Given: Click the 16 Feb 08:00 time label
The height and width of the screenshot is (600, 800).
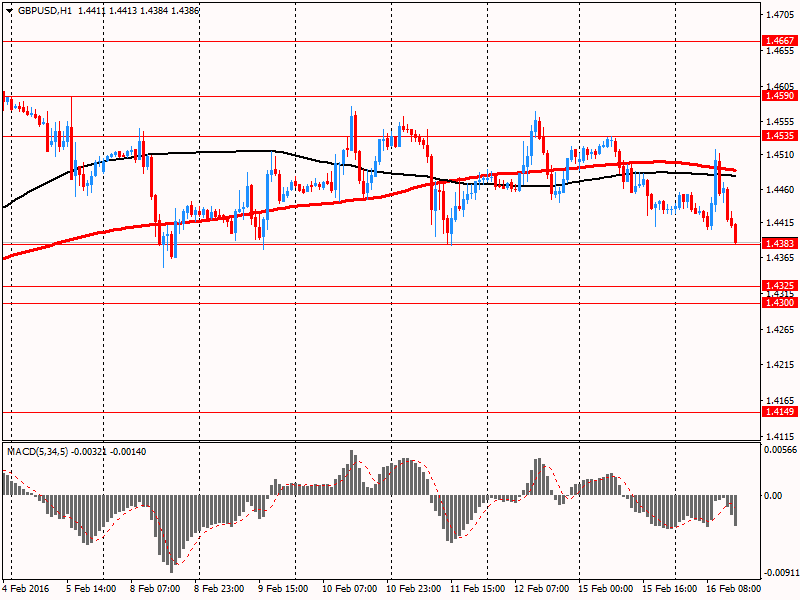Looking at the screenshot, I should (734, 589).
